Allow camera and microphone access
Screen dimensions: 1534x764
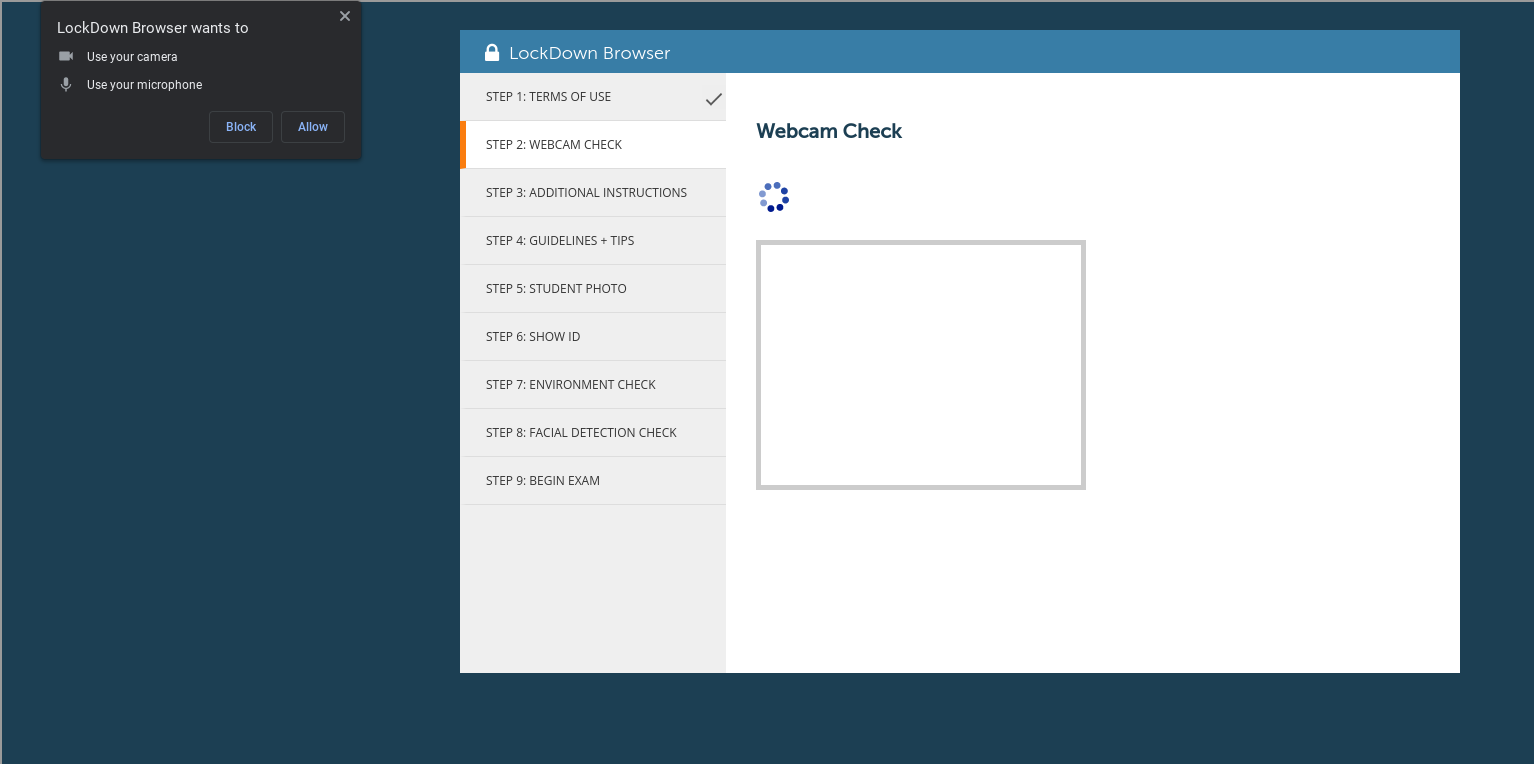(313, 127)
